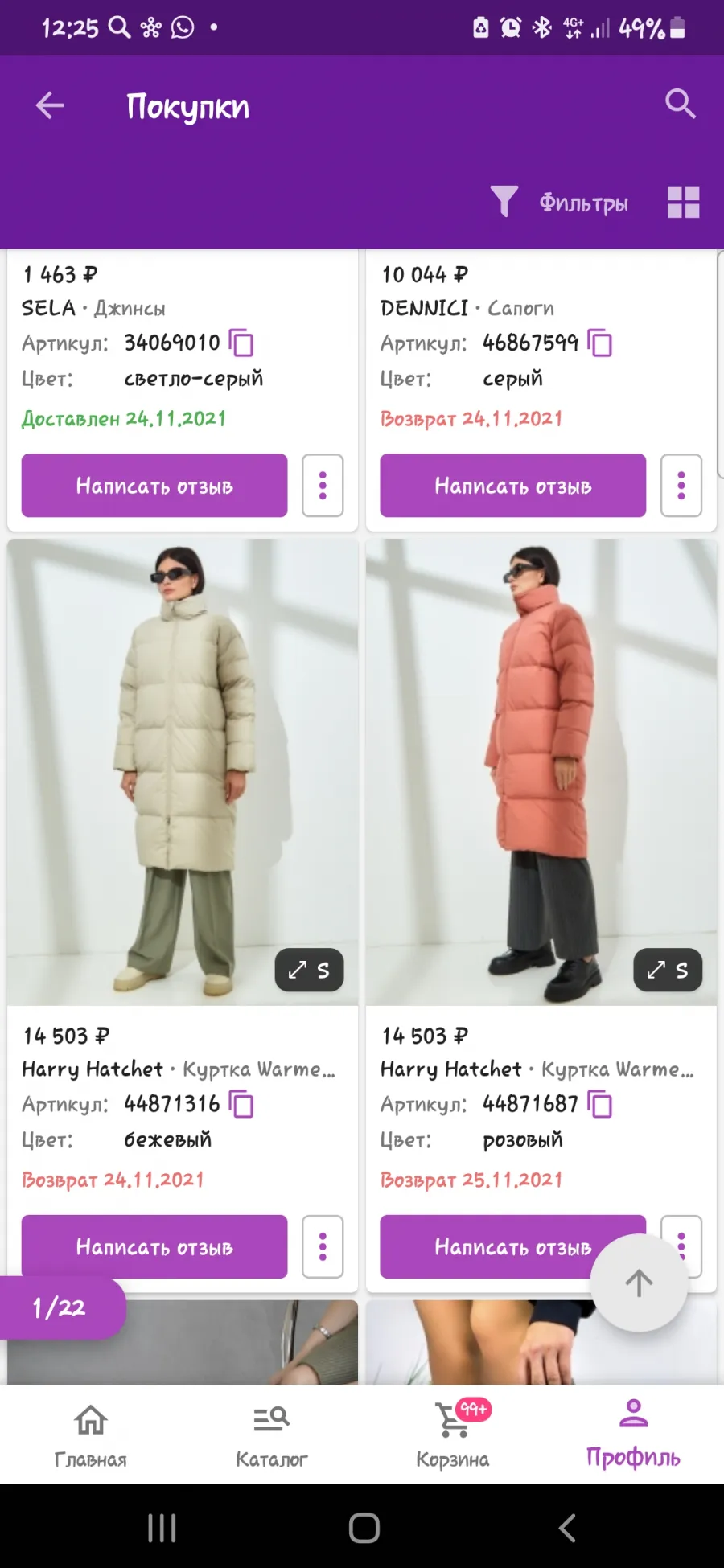Switch layout with the grid view icon
724x1568 pixels.
684,203
